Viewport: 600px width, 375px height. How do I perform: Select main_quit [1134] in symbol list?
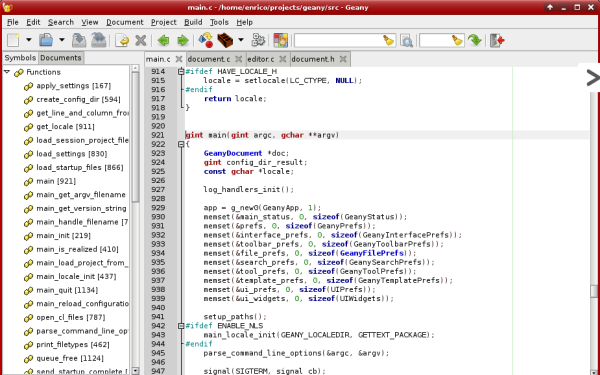click(x=67, y=290)
